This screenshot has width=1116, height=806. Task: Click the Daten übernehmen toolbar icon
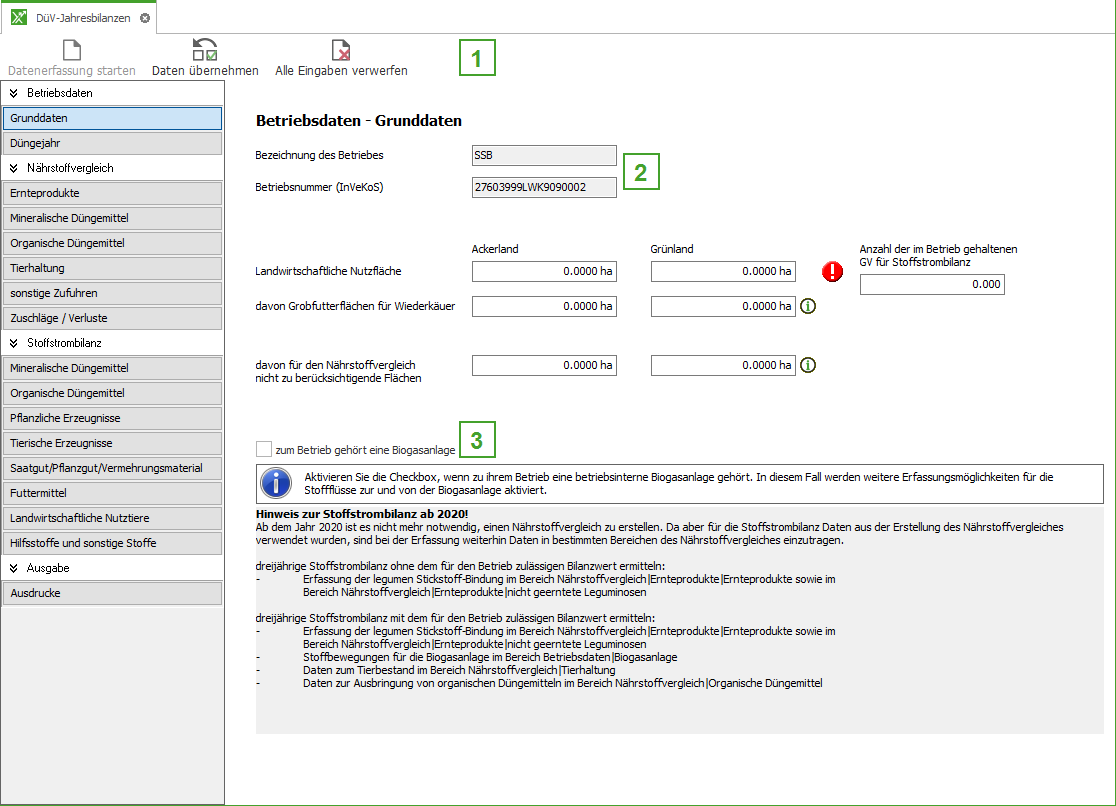click(x=205, y=50)
